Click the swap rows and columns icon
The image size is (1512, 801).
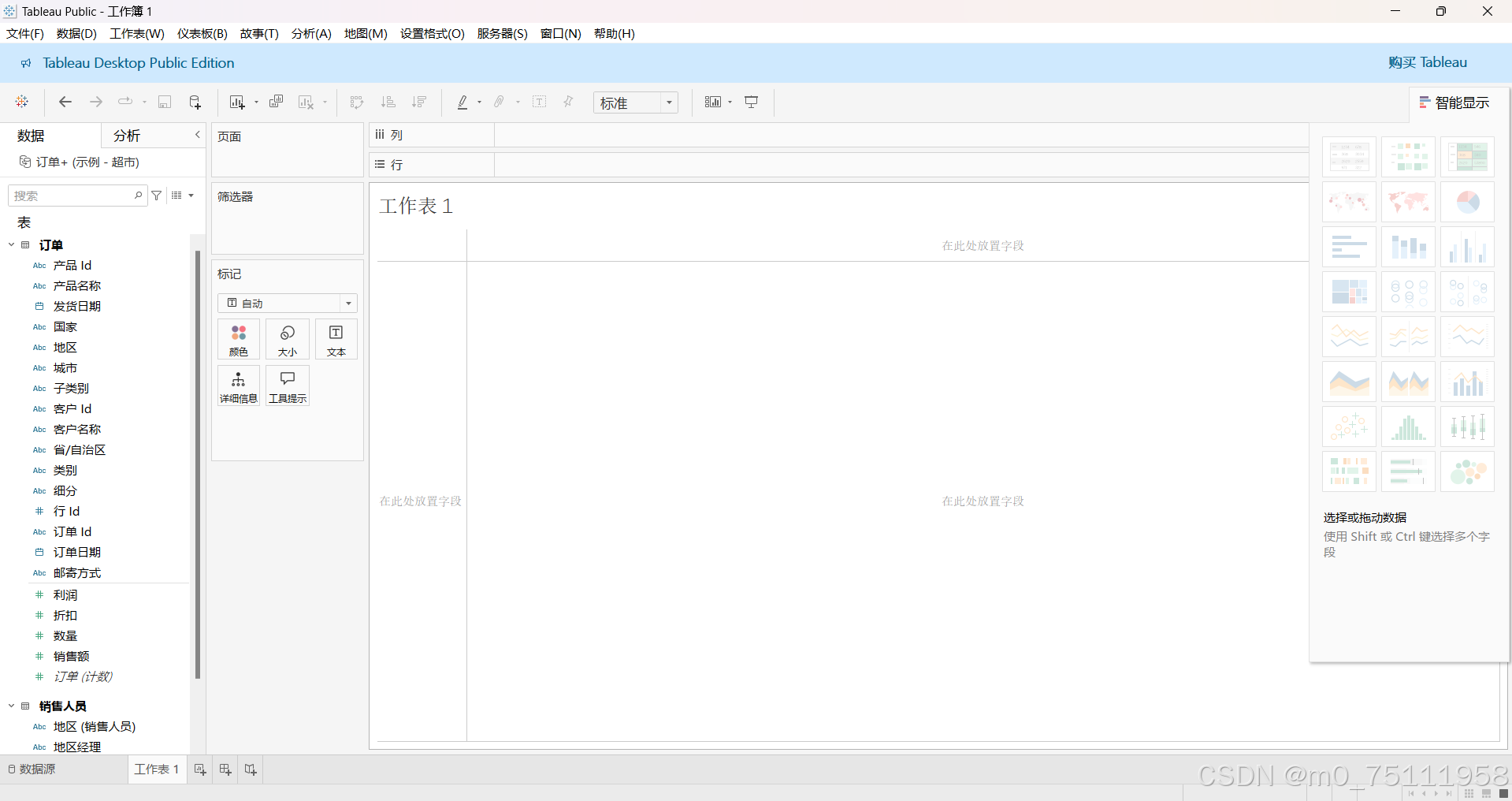point(357,102)
